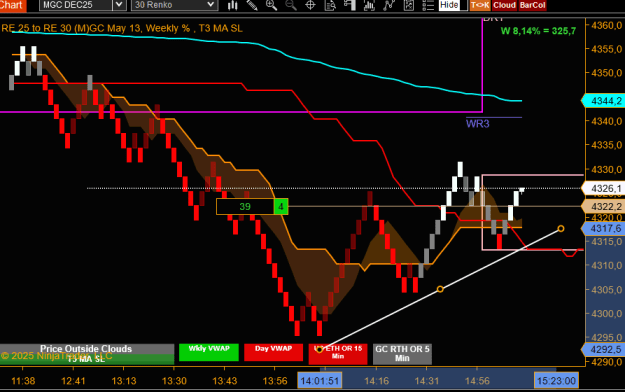Click the W 8,14% = 325,7 text
Image resolution: width=625 pixels, height=392 pixels.
[x=539, y=31]
